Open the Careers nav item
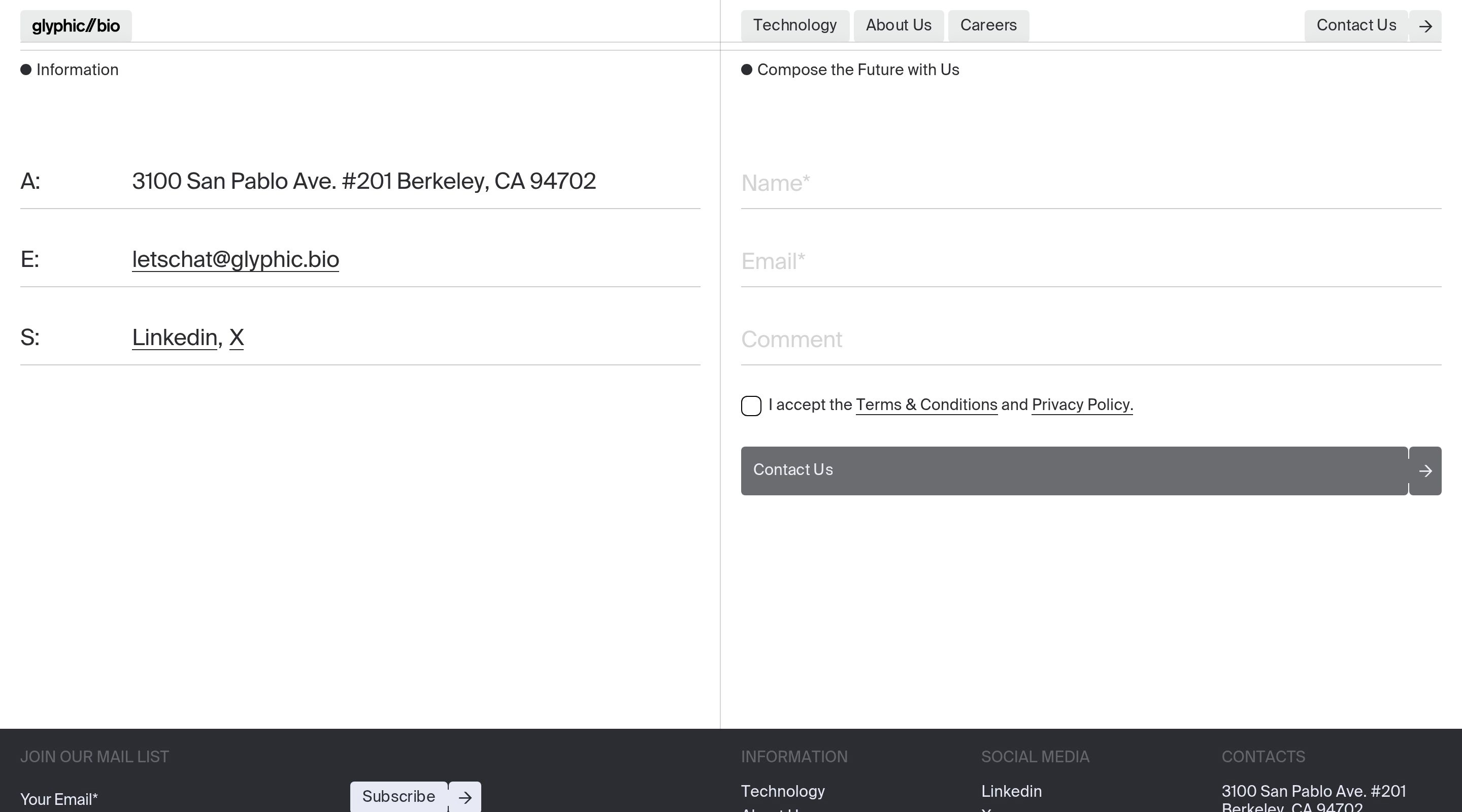The height and width of the screenshot is (812, 1462). pos(988,25)
